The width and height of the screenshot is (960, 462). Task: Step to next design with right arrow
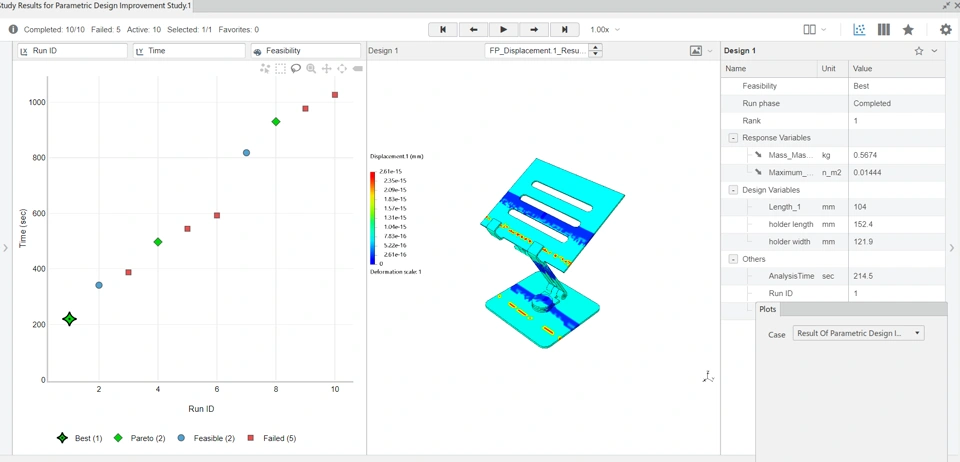tap(534, 29)
